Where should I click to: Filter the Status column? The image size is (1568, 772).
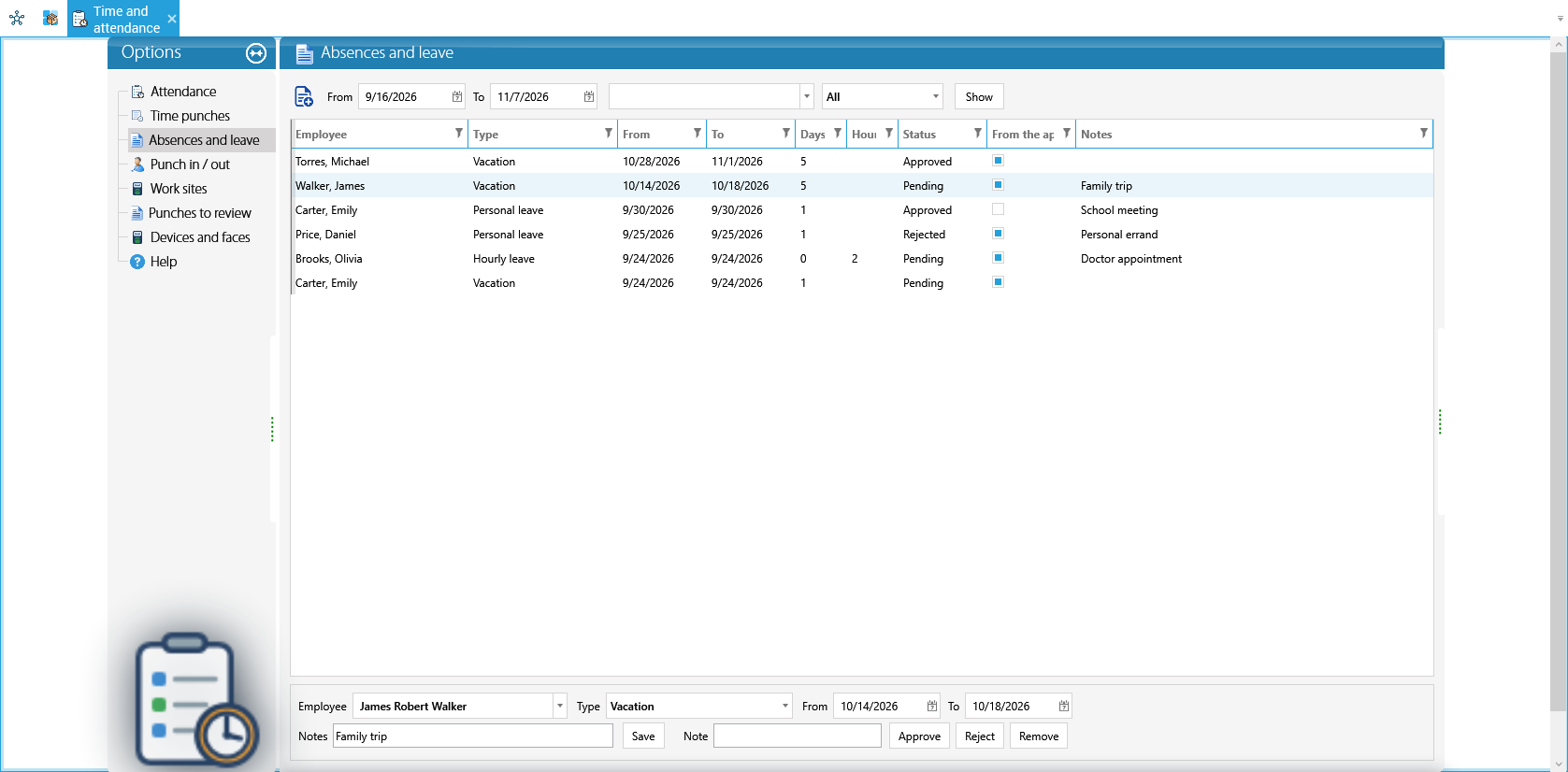[978, 134]
